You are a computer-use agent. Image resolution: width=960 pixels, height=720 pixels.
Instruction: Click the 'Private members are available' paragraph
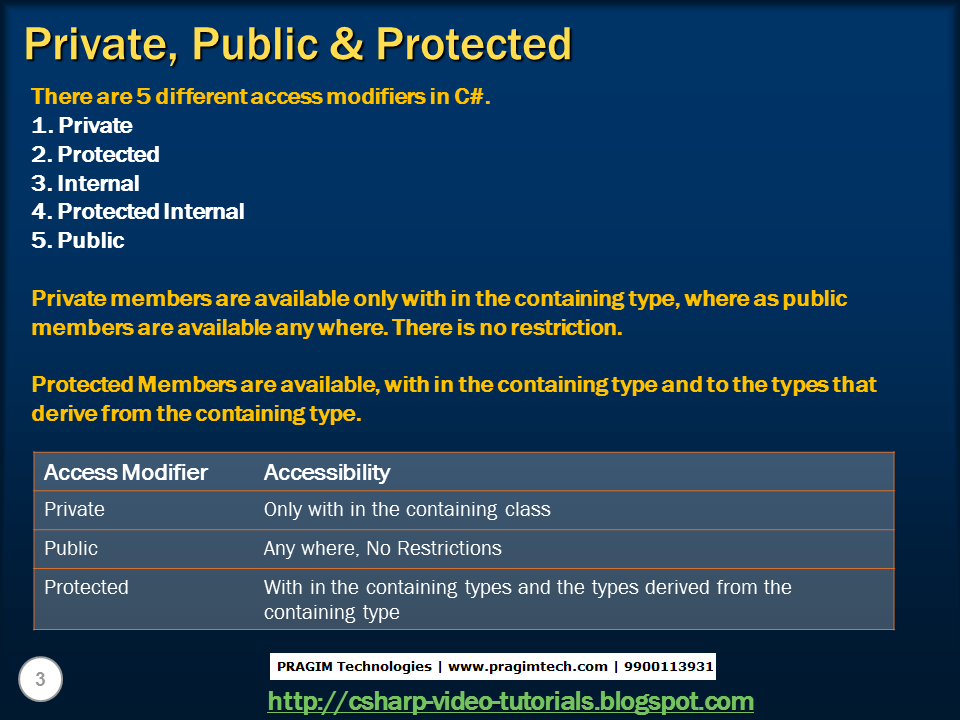click(439, 313)
